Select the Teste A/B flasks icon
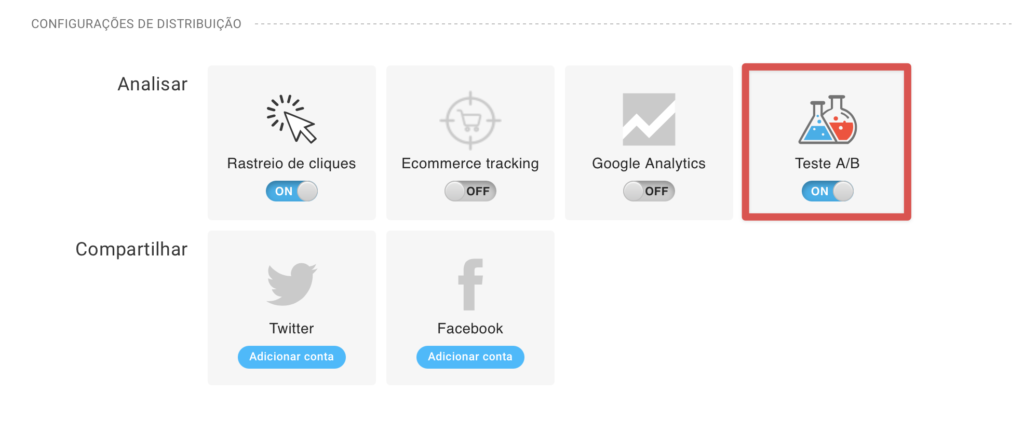1024x432 pixels. [x=827, y=119]
